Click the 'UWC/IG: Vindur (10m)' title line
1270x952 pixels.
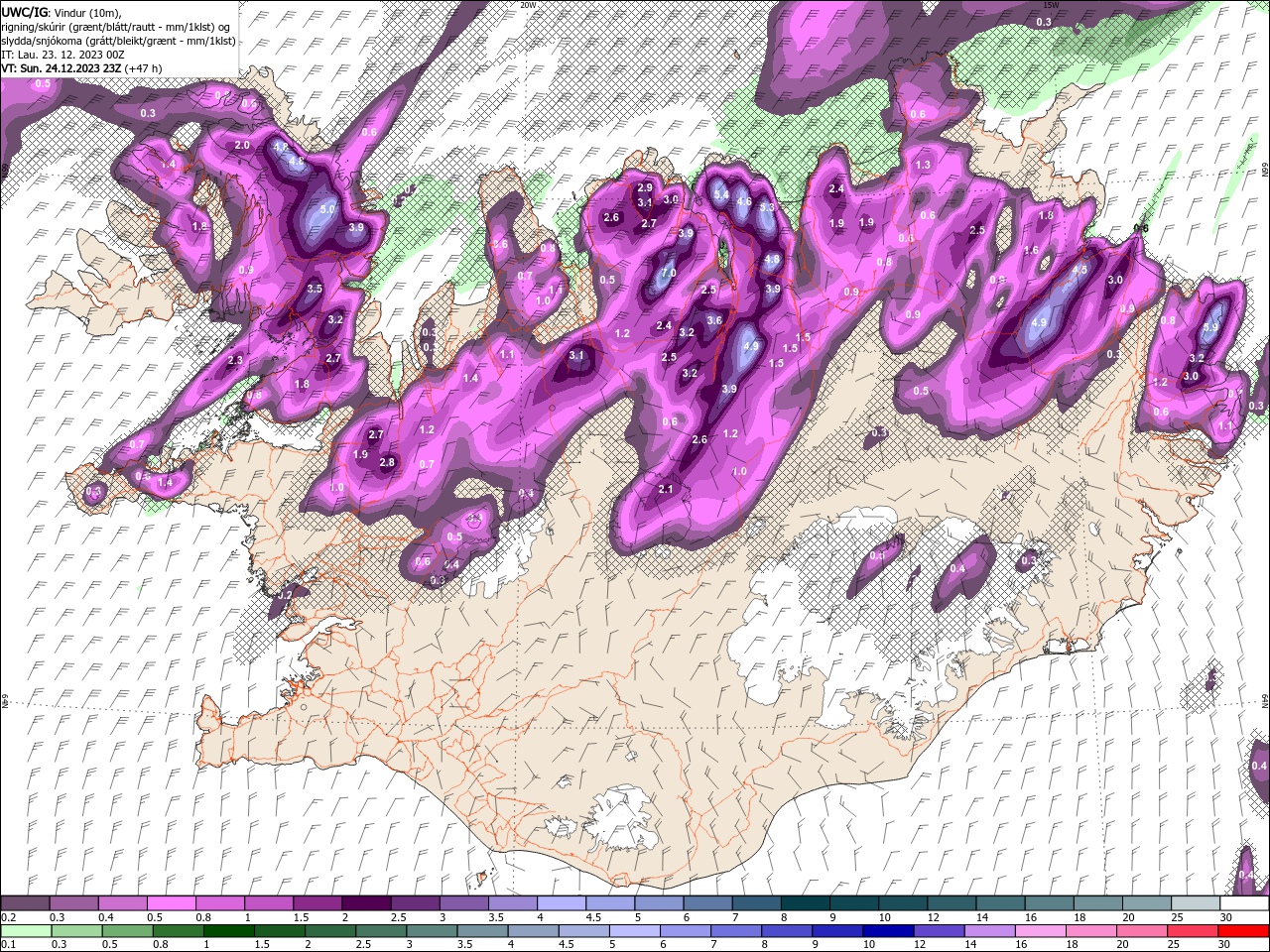click(x=62, y=12)
